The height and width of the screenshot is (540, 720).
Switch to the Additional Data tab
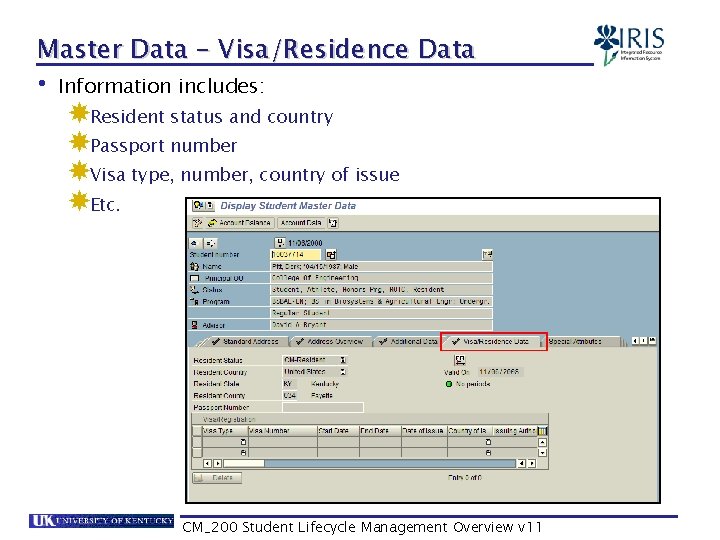click(x=409, y=341)
